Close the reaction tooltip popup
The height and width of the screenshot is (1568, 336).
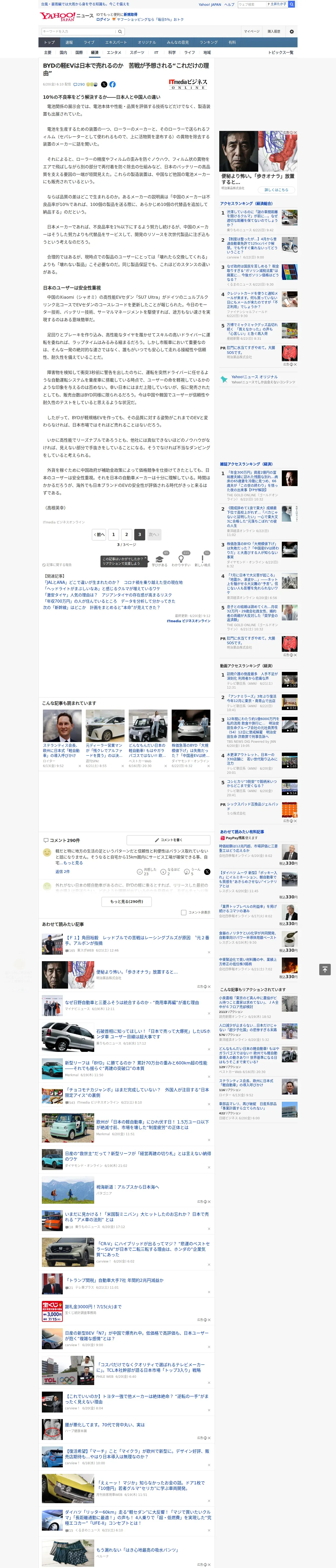pyautogui.click(x=146, y=558)
